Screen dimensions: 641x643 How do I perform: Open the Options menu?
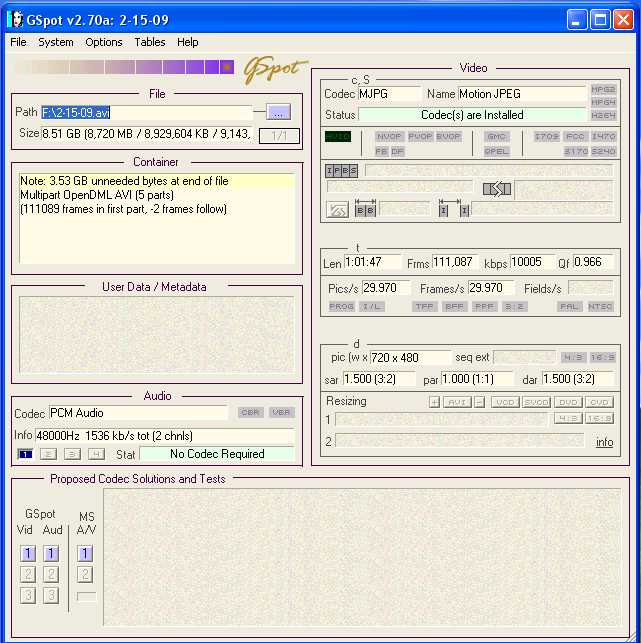pos(104,42)
